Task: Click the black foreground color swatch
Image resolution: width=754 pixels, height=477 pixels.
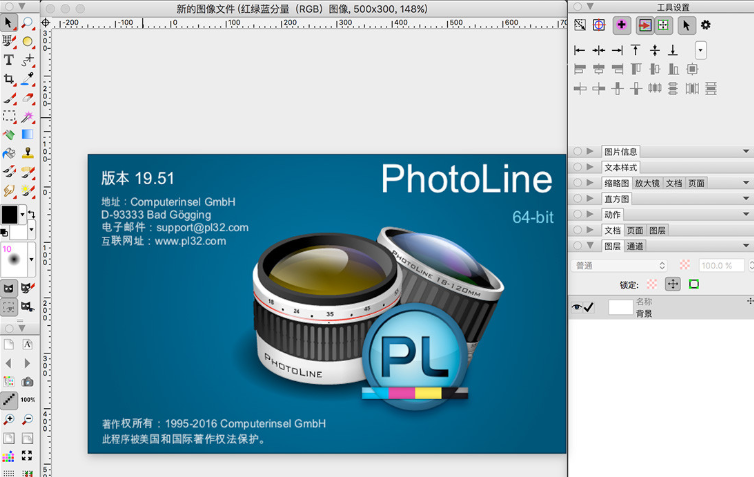Action: coord(10,215)
